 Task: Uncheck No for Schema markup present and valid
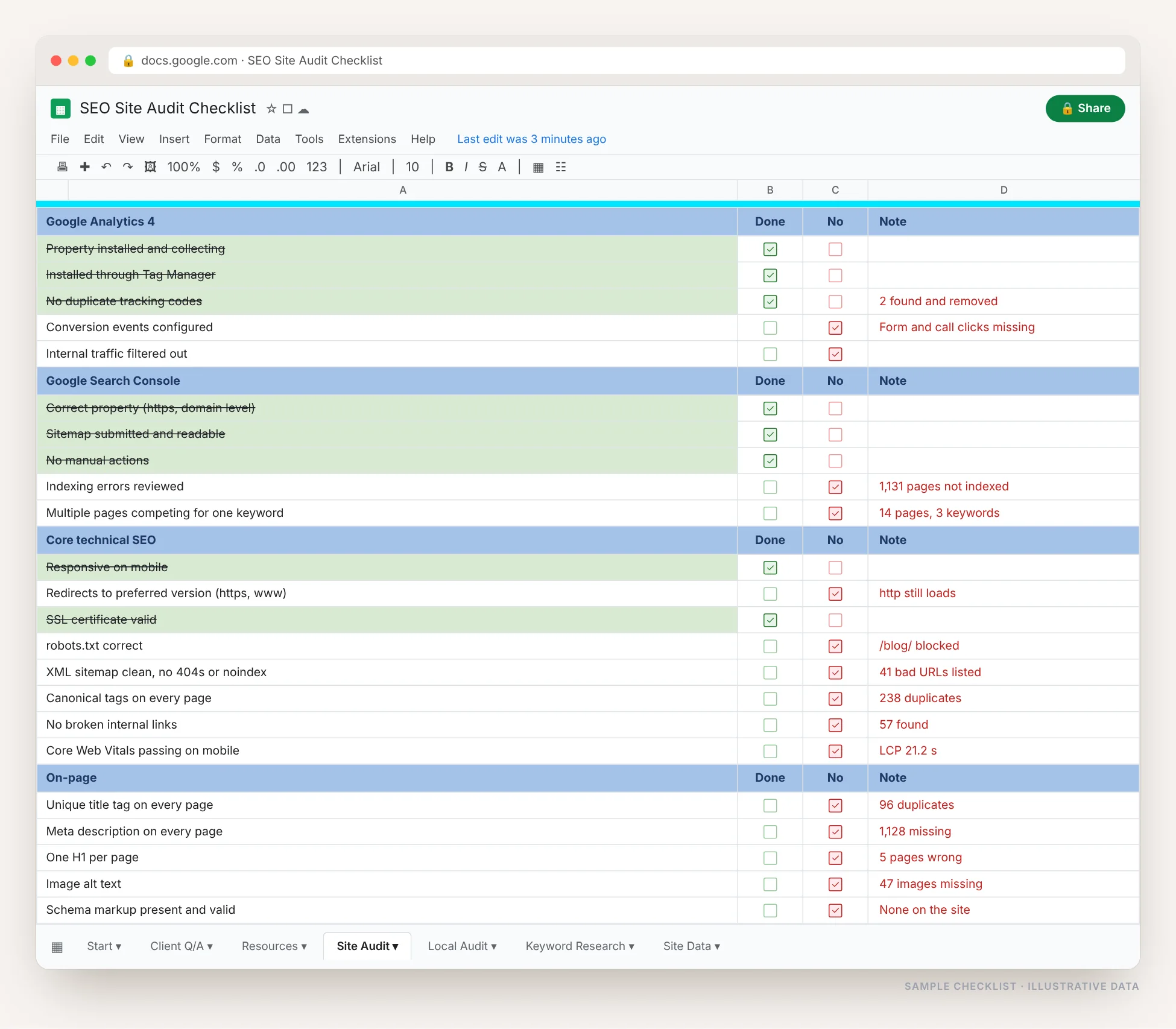coord(835,910)
